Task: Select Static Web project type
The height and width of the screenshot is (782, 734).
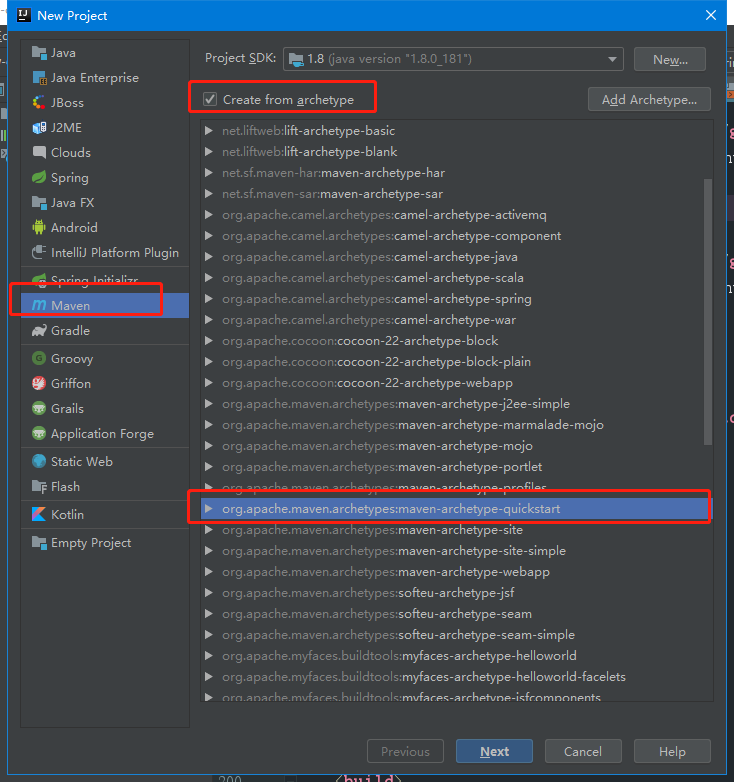Action: pos(105,461)
